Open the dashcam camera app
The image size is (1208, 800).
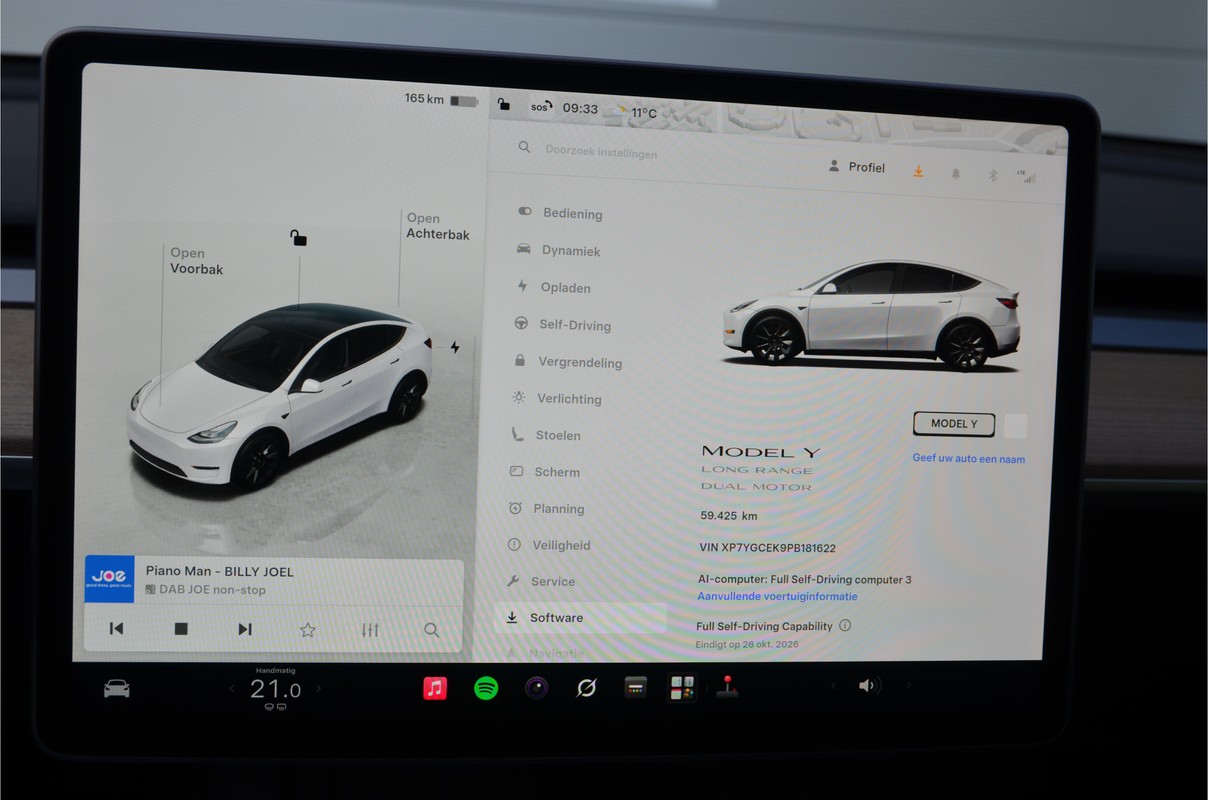pos(537,688)
